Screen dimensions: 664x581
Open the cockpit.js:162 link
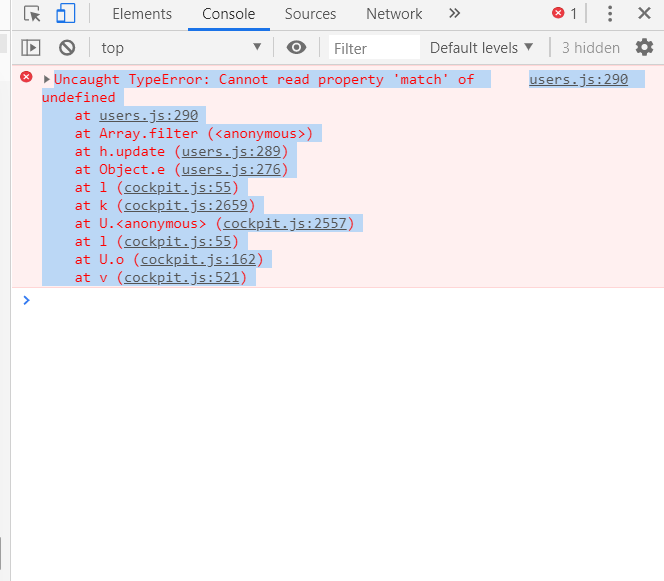[198, 259]
